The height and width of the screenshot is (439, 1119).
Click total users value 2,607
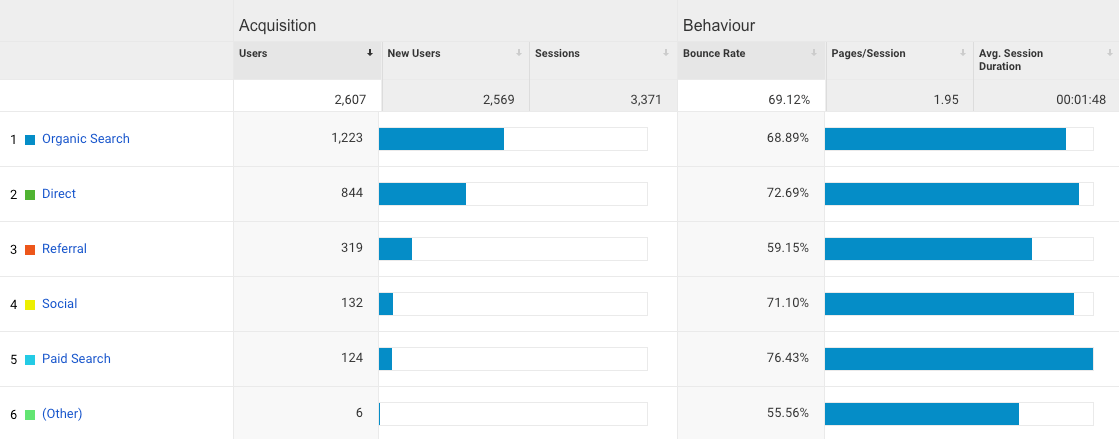pos(350,100)
